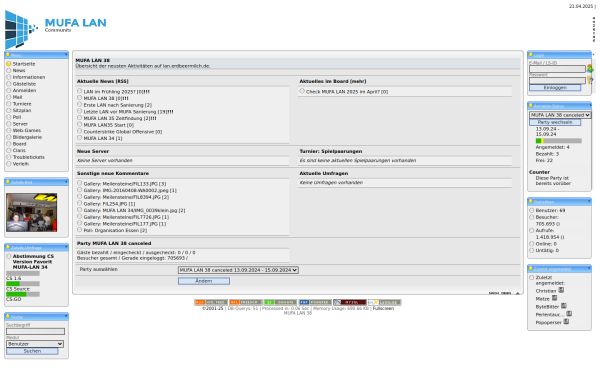
Task: Open Bildergalerie in the menu
Action: click(x=27, y=137)
